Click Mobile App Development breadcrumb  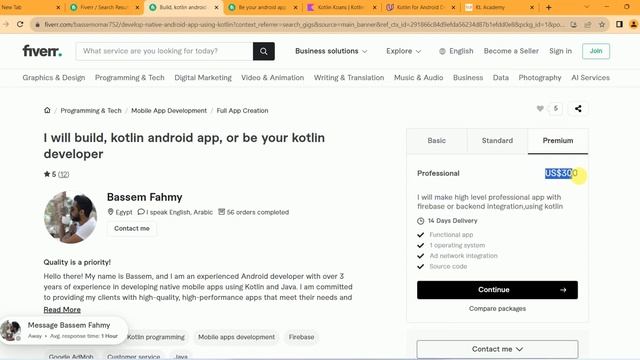(x=169, y=111)
